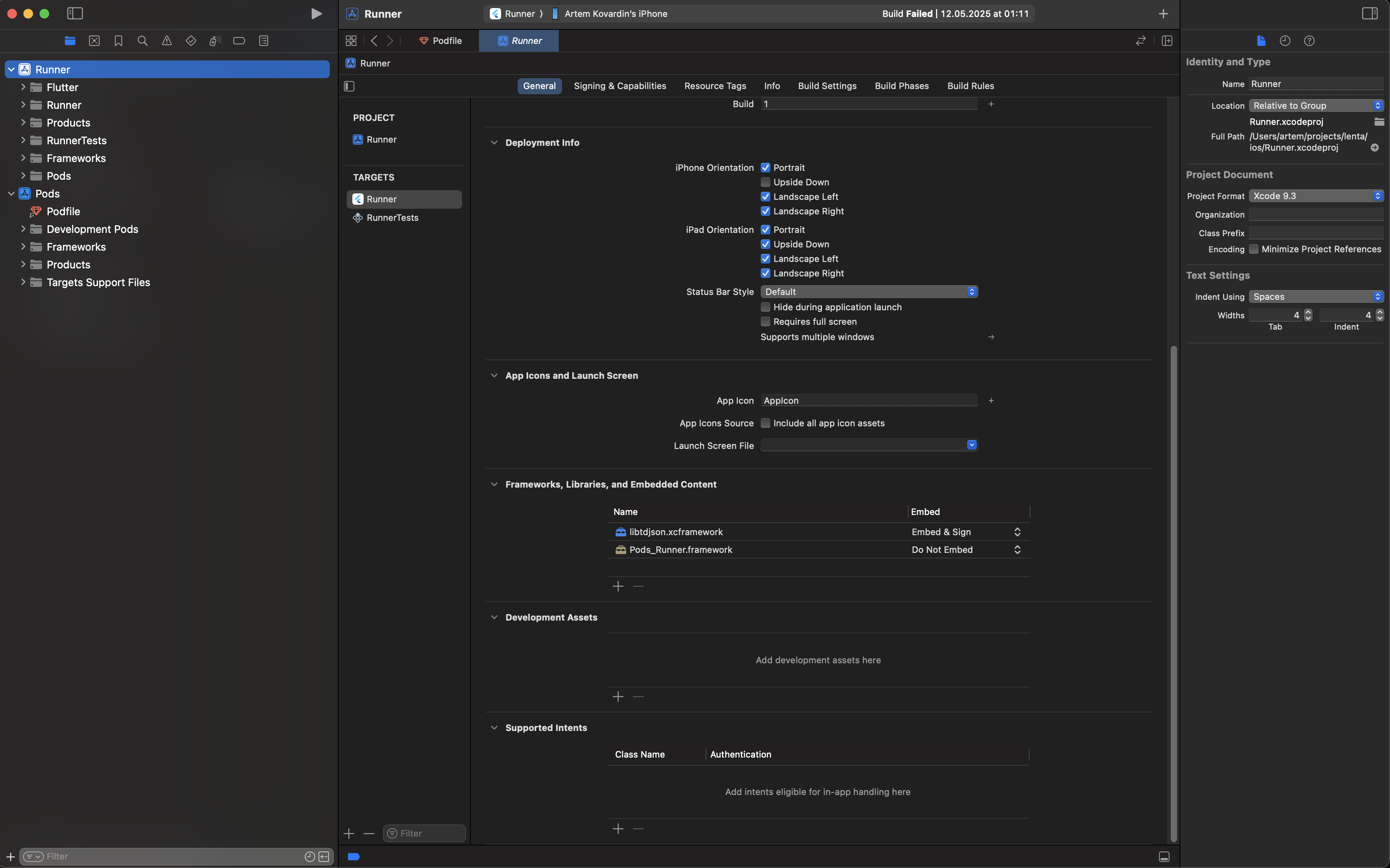This screenshot has width=1390, height=868.
Task: Open the Test navigator diamond icon
Action: click(x=191, y=41)
